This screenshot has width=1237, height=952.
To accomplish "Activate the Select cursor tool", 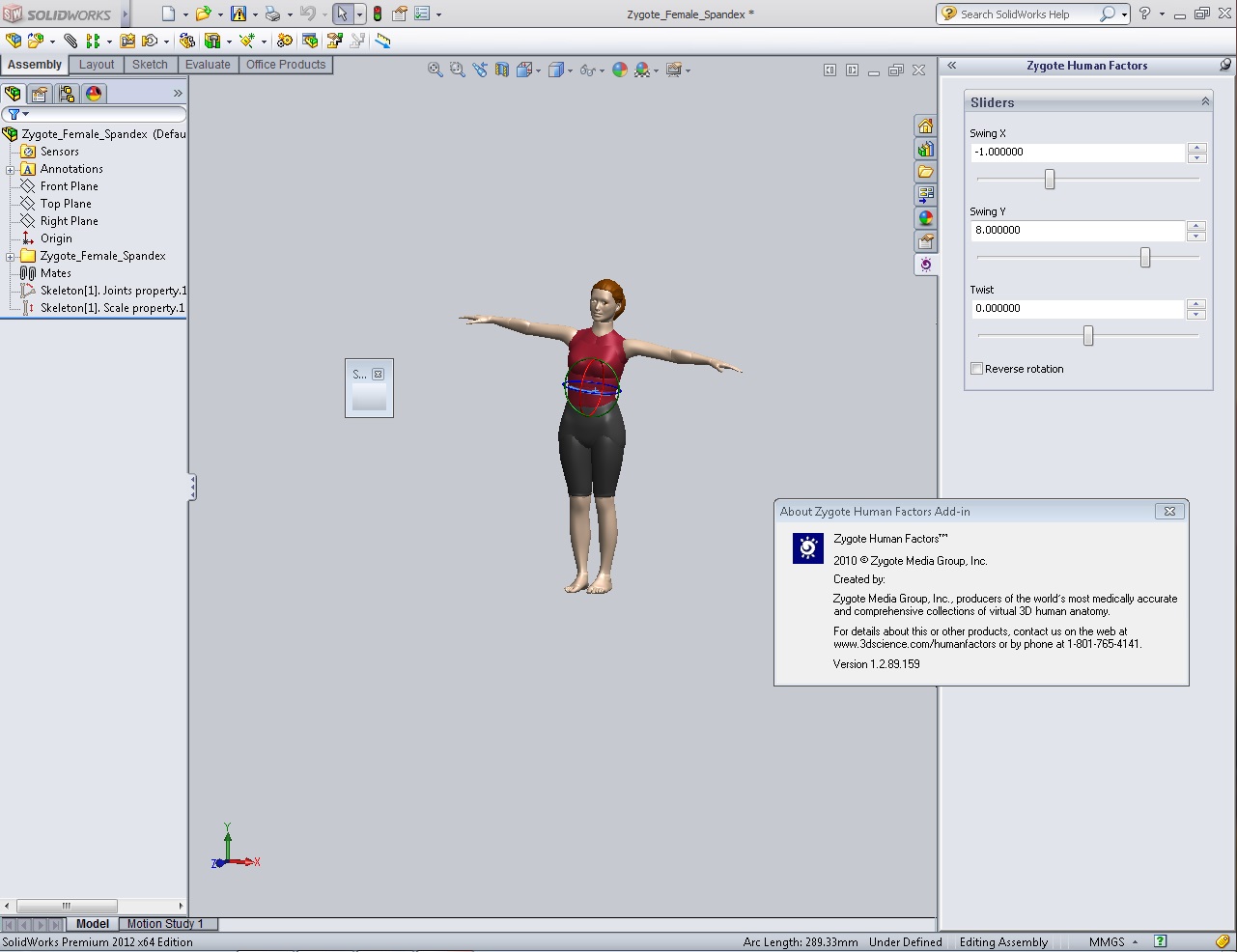I will pyautogui.click(x=342, y=14).
